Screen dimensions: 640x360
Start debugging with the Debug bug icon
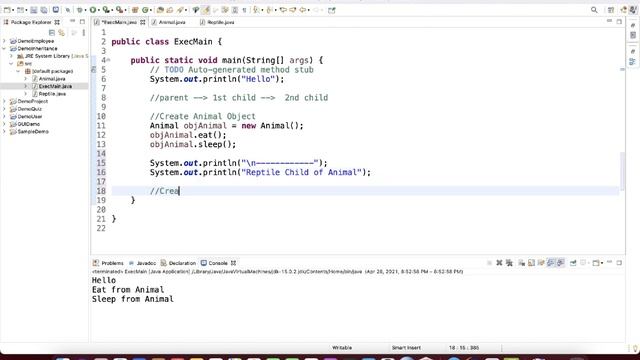pos(79,10)
